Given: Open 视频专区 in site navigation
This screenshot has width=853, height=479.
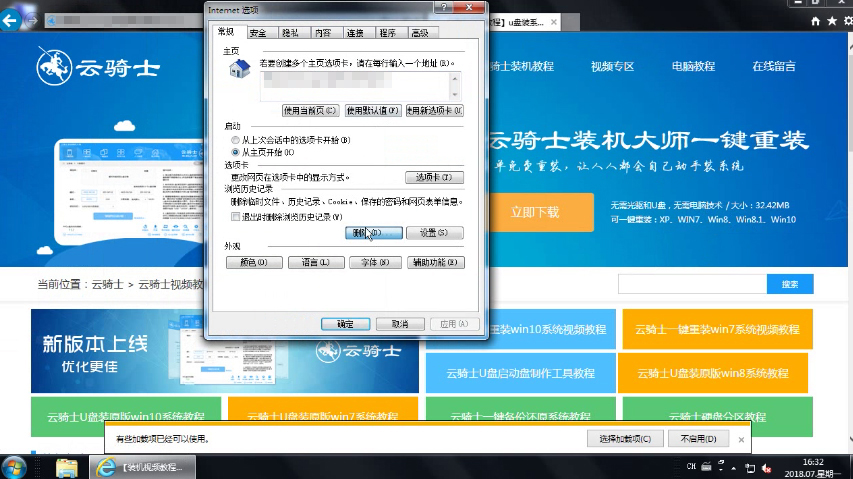Looking at the screenshot, I should tap(613, 66).
